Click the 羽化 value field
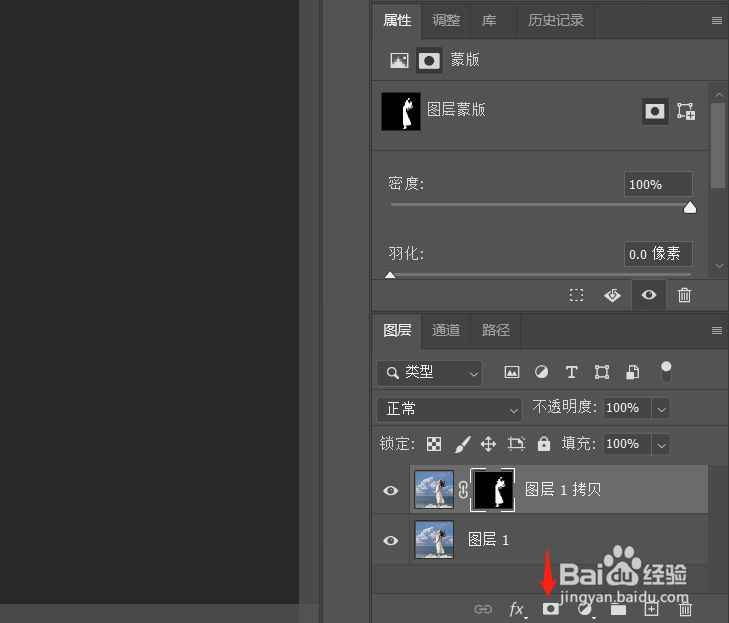The width and height of the screenshot is (729, 623). (x=658, y=254)
